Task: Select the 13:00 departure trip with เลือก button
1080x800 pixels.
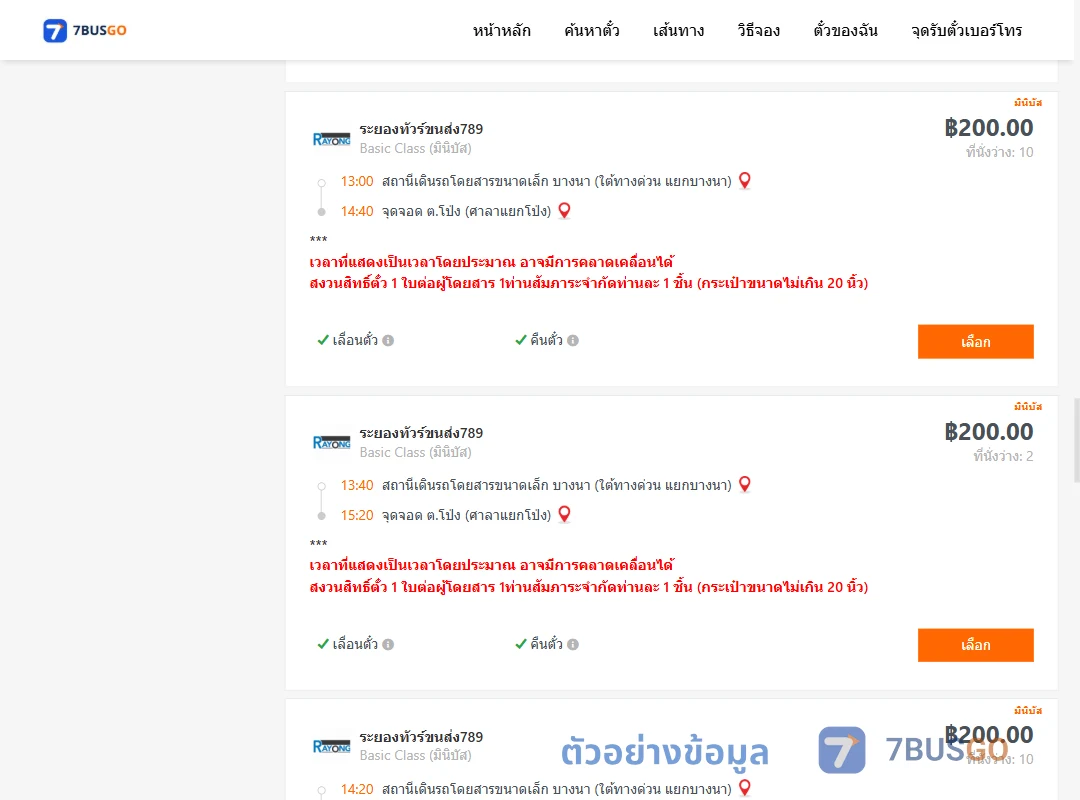Action: pos(975,342)
